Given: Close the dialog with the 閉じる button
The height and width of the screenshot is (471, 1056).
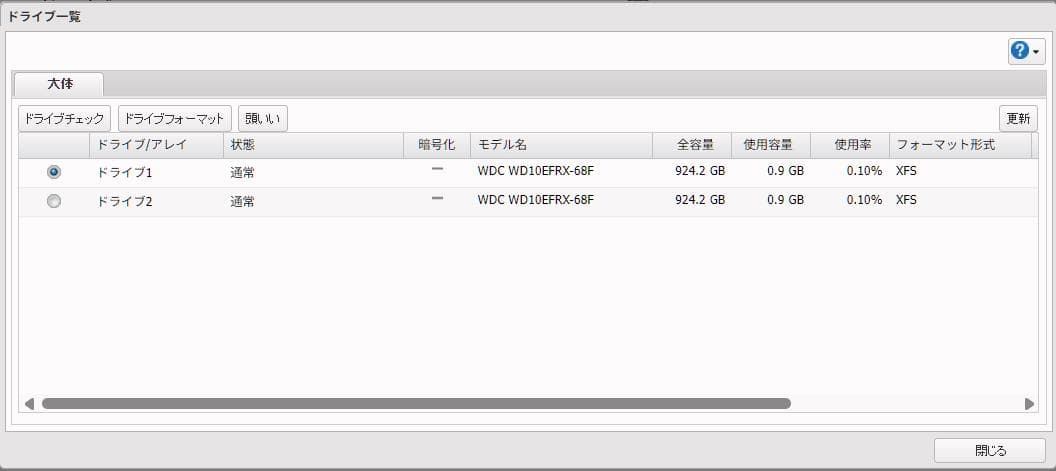Looking at the screenshot, I should [x=989, y=451].
